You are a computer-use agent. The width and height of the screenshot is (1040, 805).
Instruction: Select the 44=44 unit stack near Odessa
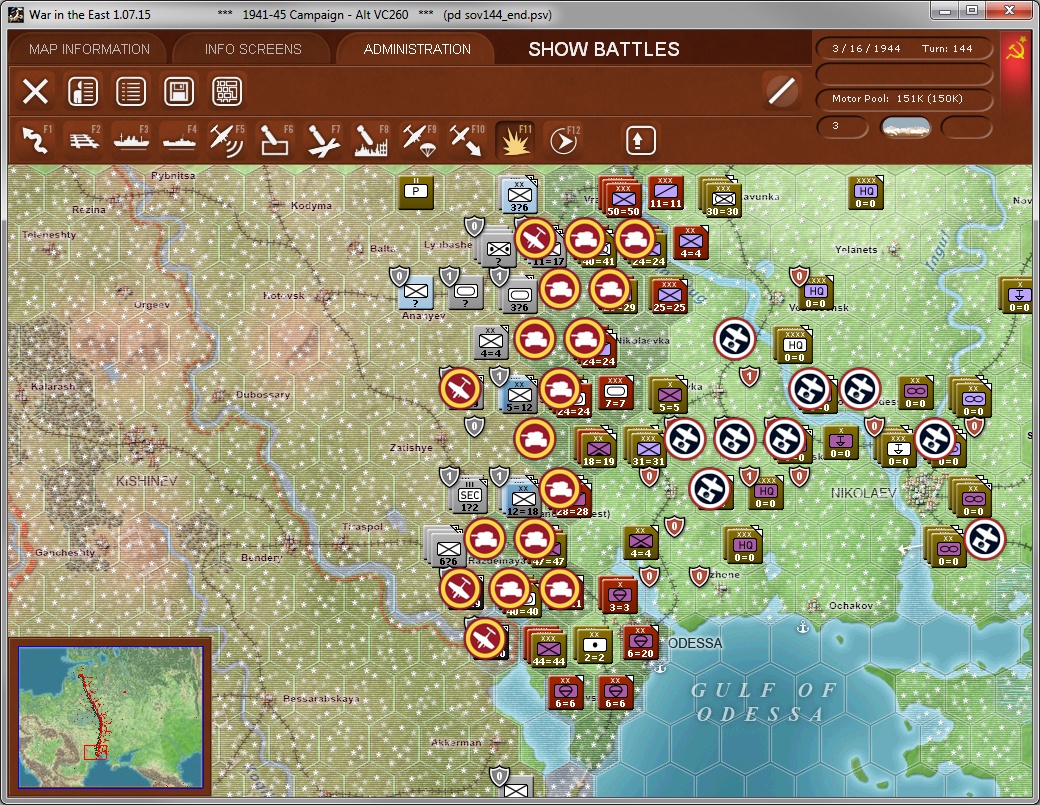[547, 647]
